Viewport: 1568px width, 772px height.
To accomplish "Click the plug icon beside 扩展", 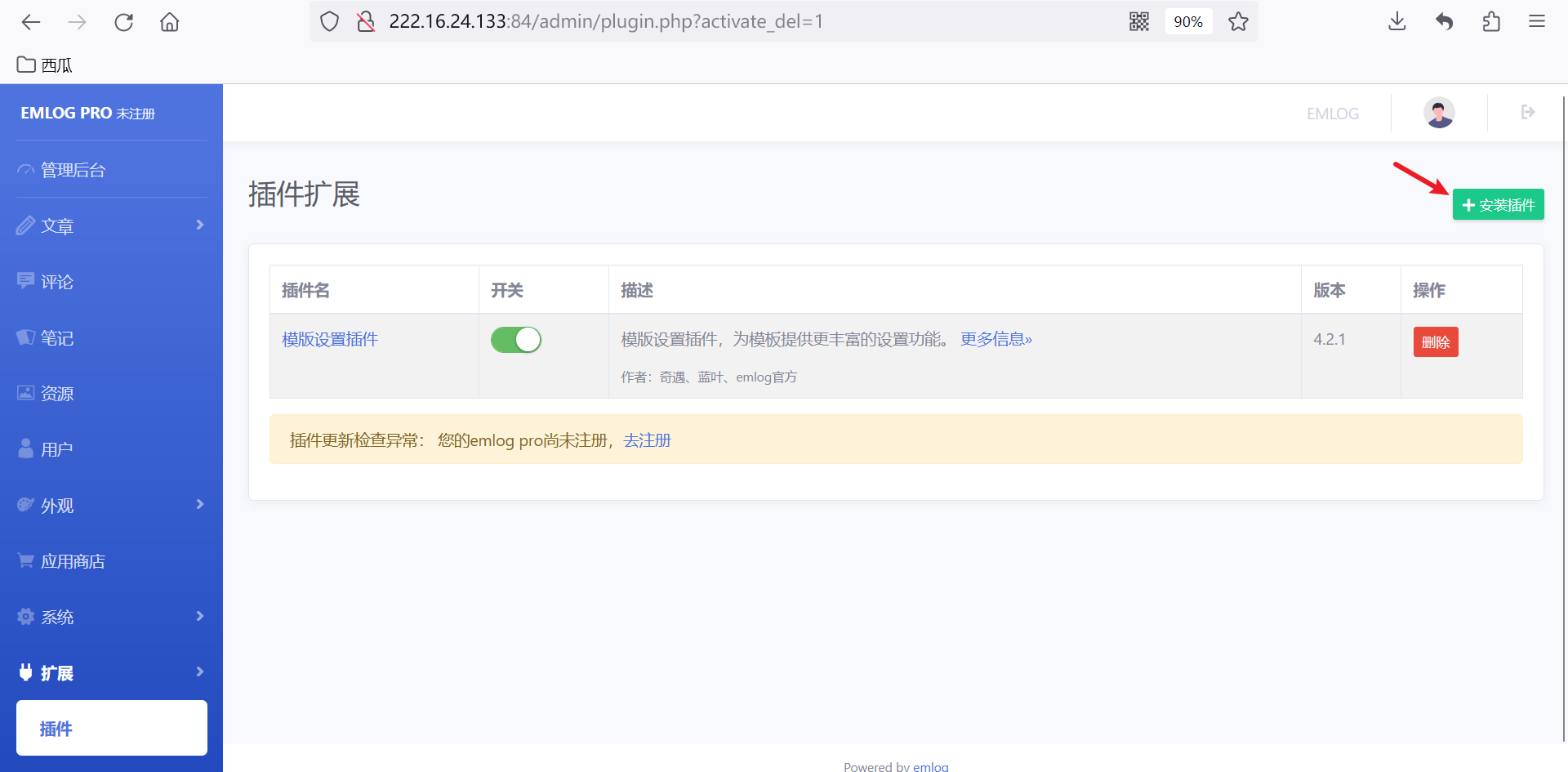I will point(26,672).
